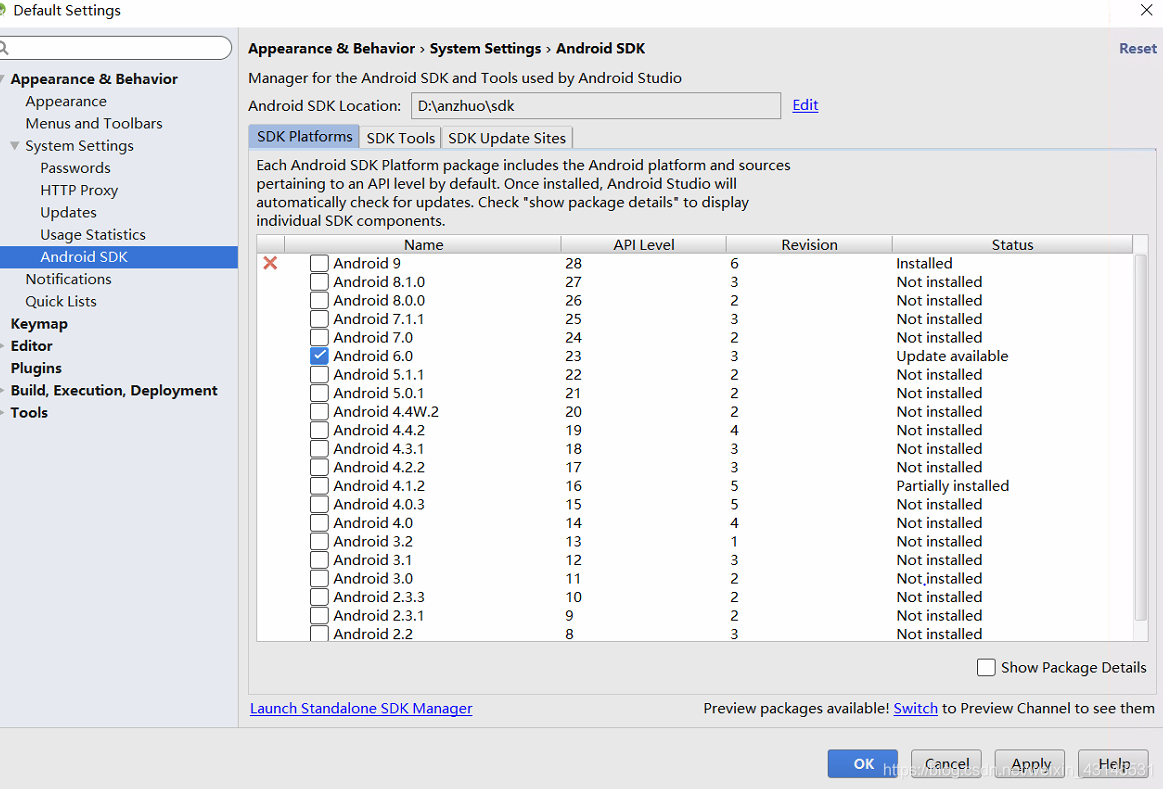Open Keymap settings

pyautogui.click(x=39, y=324)
